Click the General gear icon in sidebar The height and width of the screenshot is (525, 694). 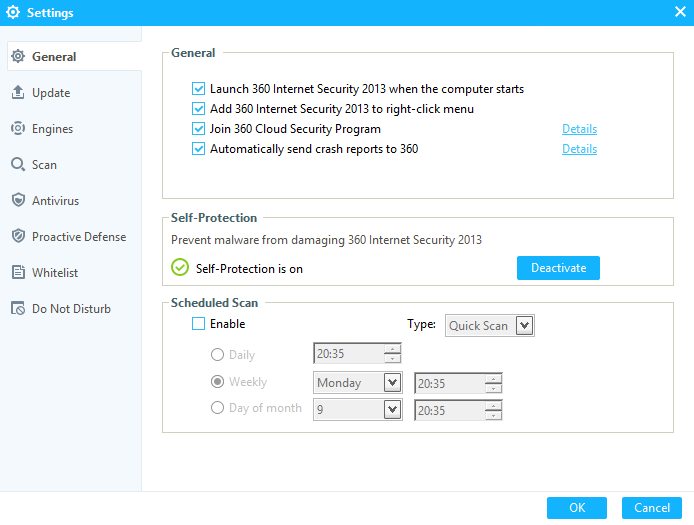[18, 56]
